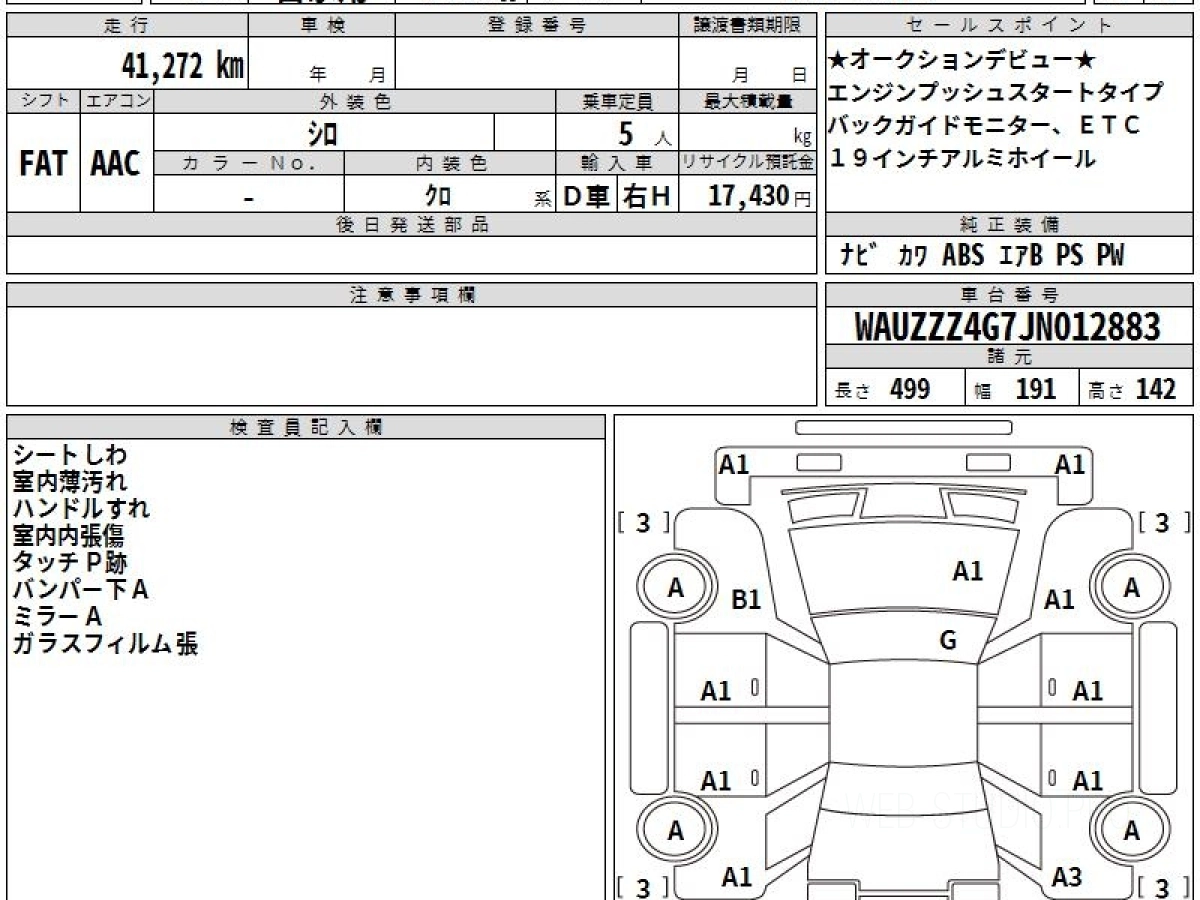
Task: Select the 注意事項欄 section header
Action: 411,295
